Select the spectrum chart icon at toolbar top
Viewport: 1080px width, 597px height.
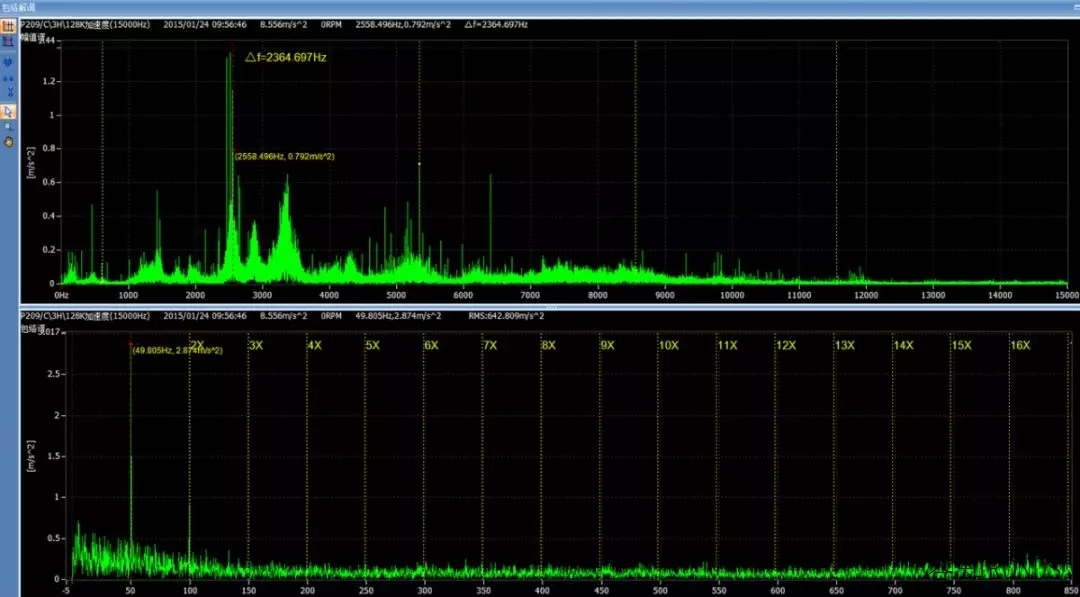point(8,26)
